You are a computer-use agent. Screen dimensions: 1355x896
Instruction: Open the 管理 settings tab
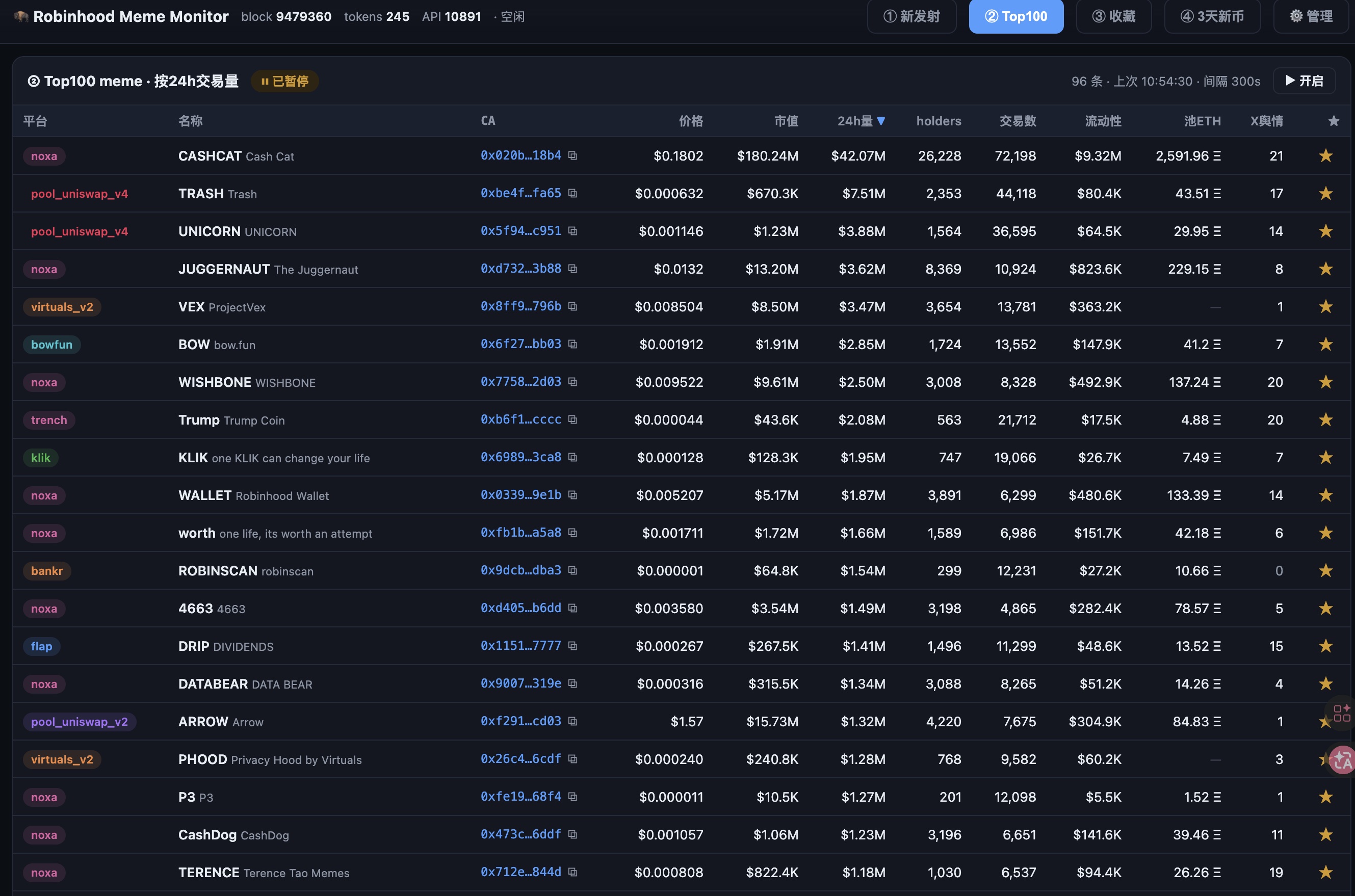[1311, 17]
